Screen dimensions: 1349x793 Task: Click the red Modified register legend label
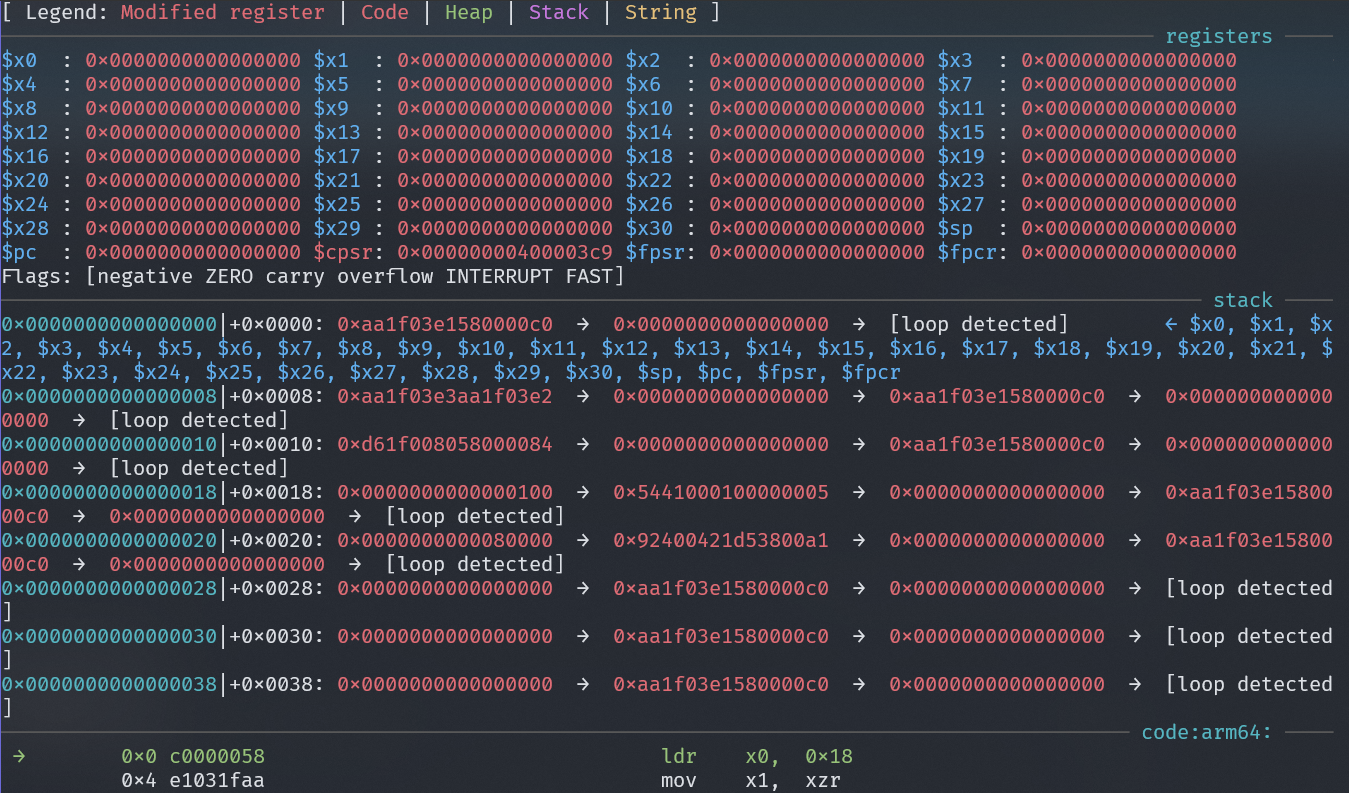222,12
